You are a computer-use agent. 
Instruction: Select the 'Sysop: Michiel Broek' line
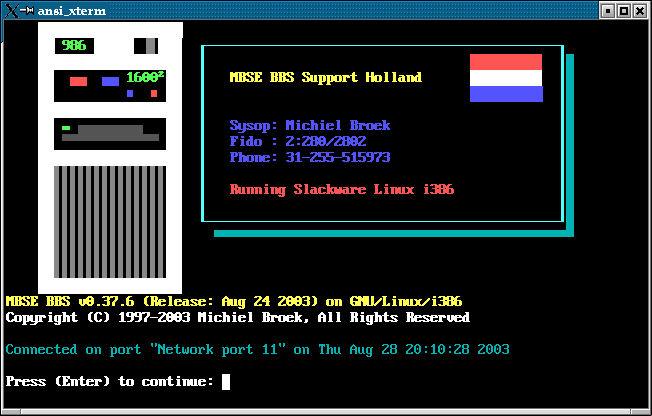310,126
